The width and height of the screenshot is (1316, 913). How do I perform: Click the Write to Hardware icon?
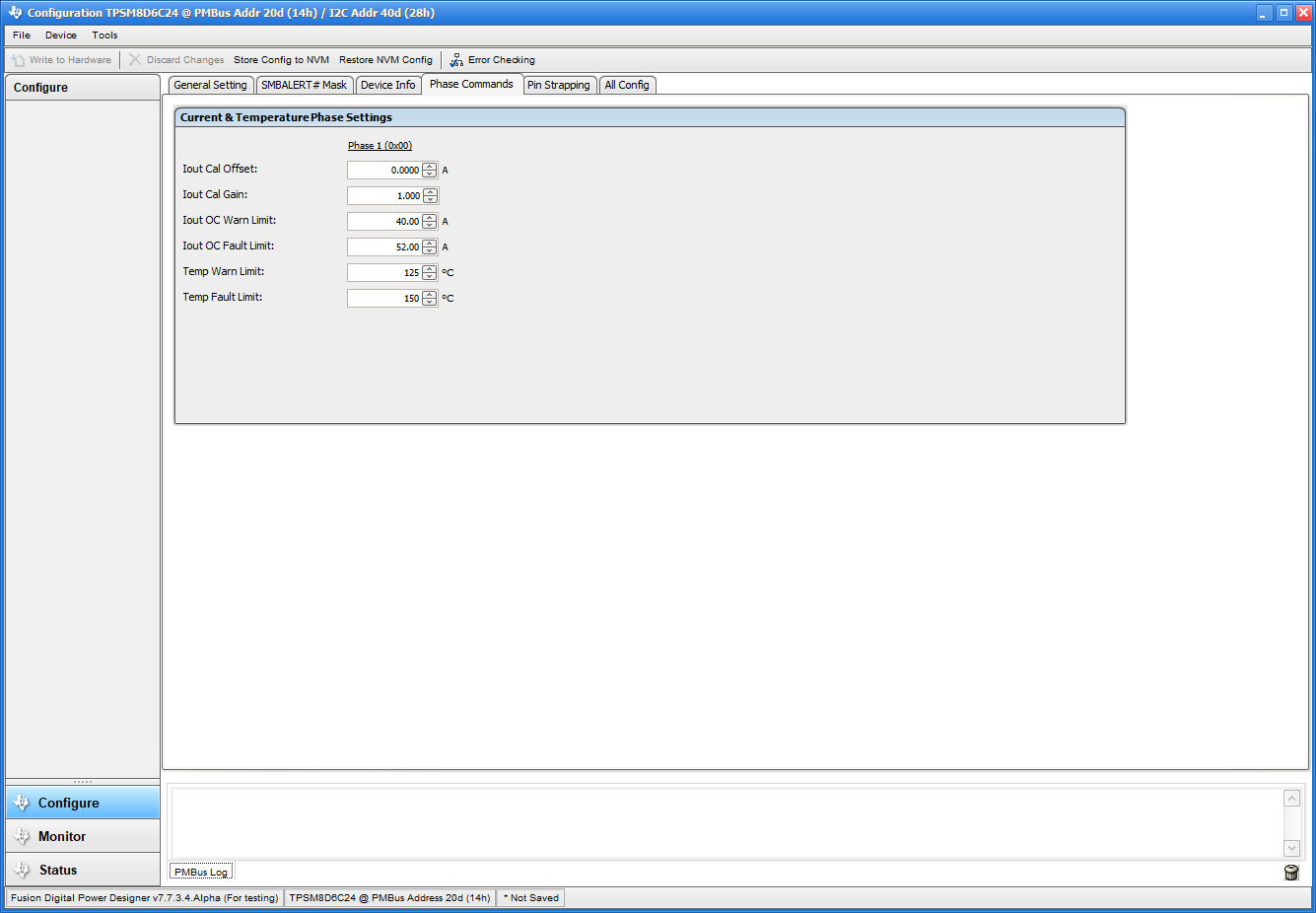(16, 59)
